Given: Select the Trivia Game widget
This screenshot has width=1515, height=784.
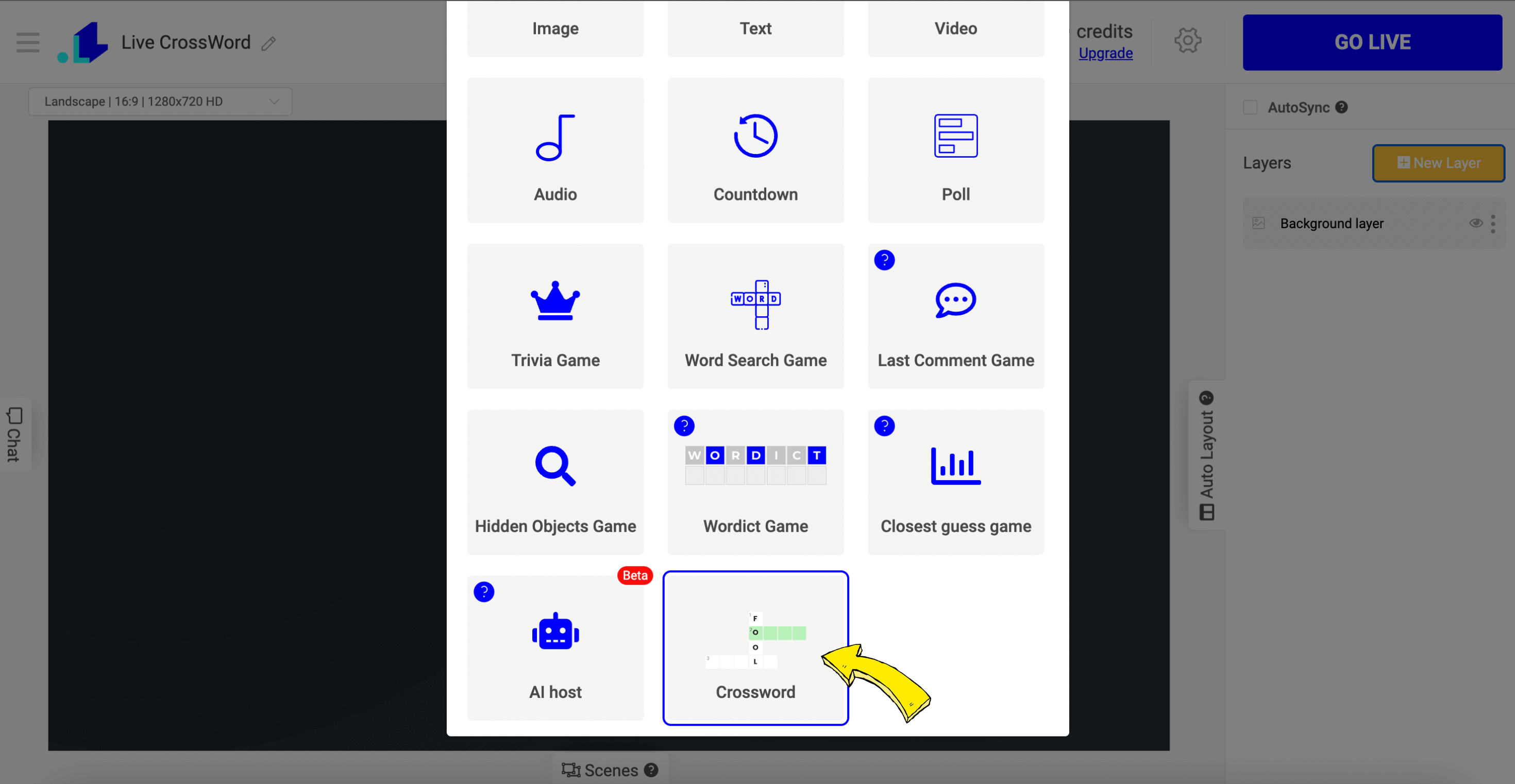Looking at the screenshot, I should [555, 316].
